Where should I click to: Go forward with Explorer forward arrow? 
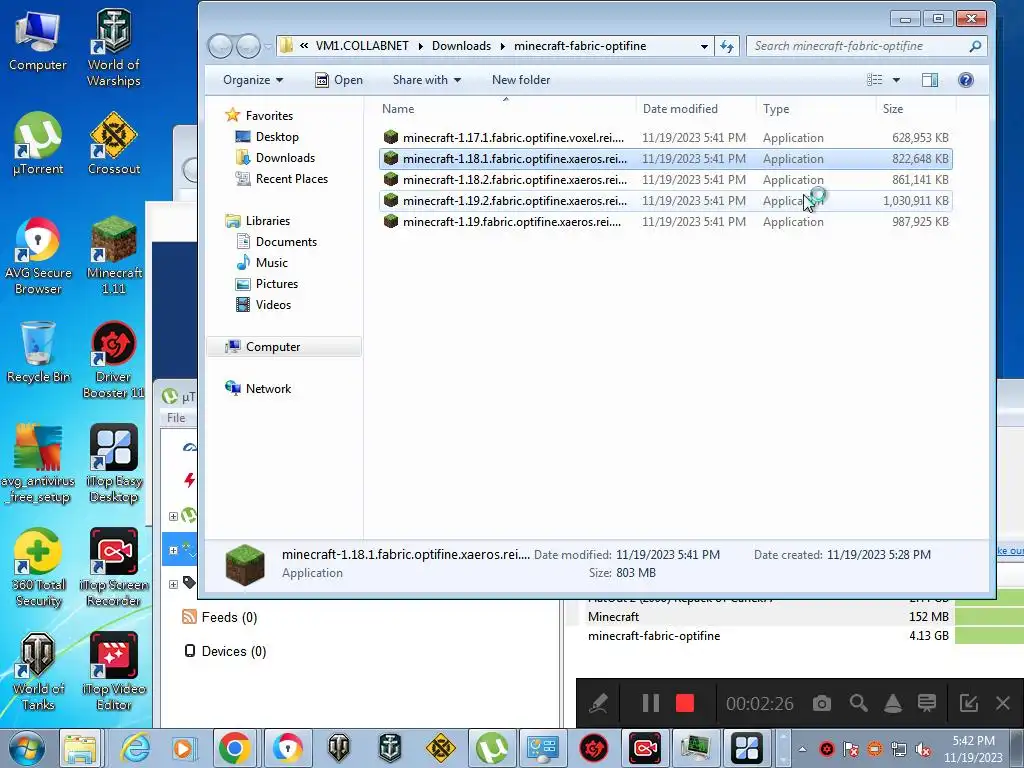(248, 46)
